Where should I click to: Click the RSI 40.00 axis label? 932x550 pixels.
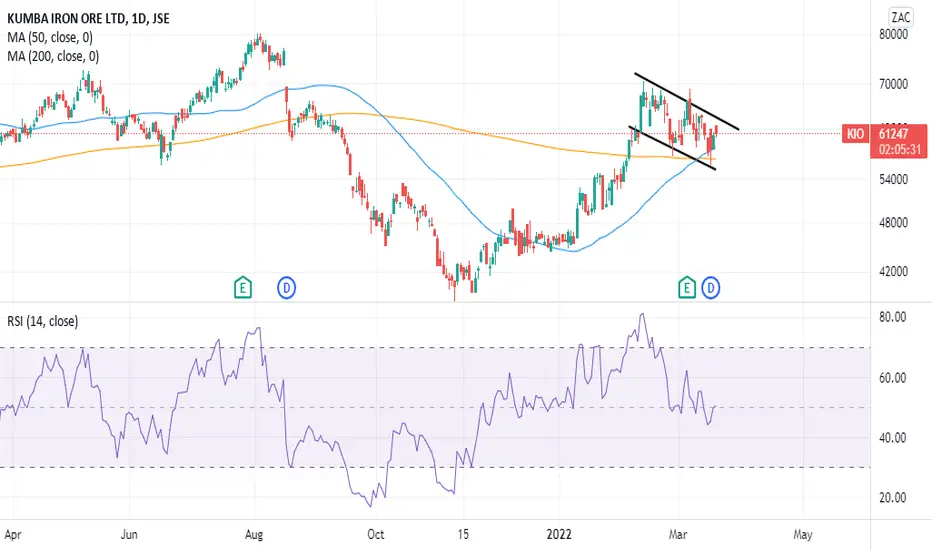(x=893, y=438)
